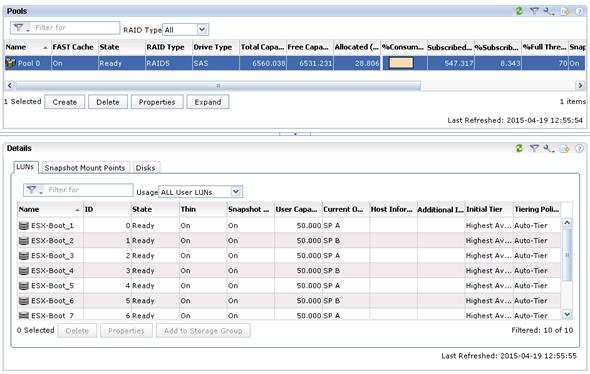Click 50.000 capacity in ESX-Boot_6 row
The width and height of the screenshot is (590, 374).
[309, 301]
